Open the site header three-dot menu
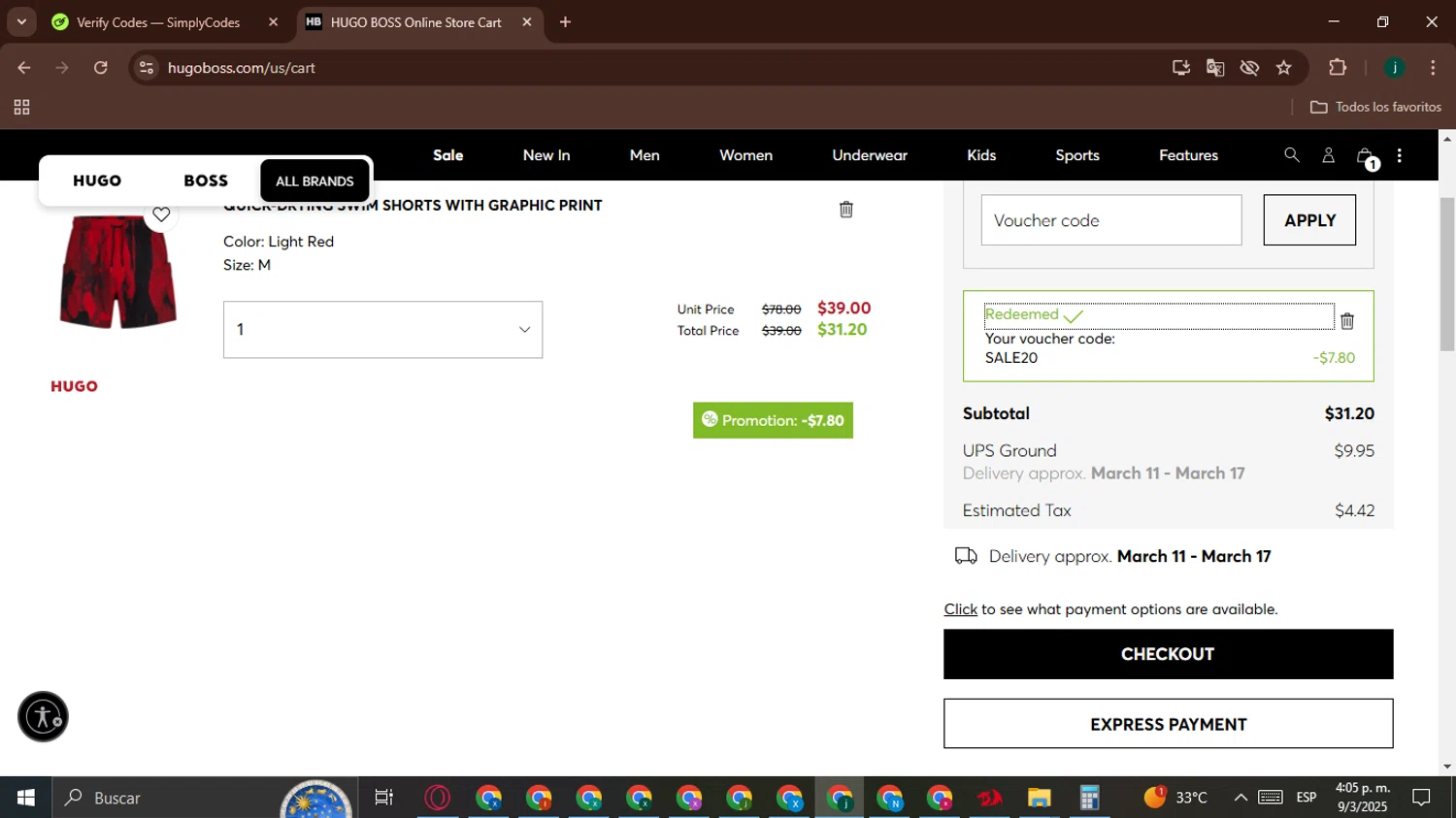 click(1399, 155)
